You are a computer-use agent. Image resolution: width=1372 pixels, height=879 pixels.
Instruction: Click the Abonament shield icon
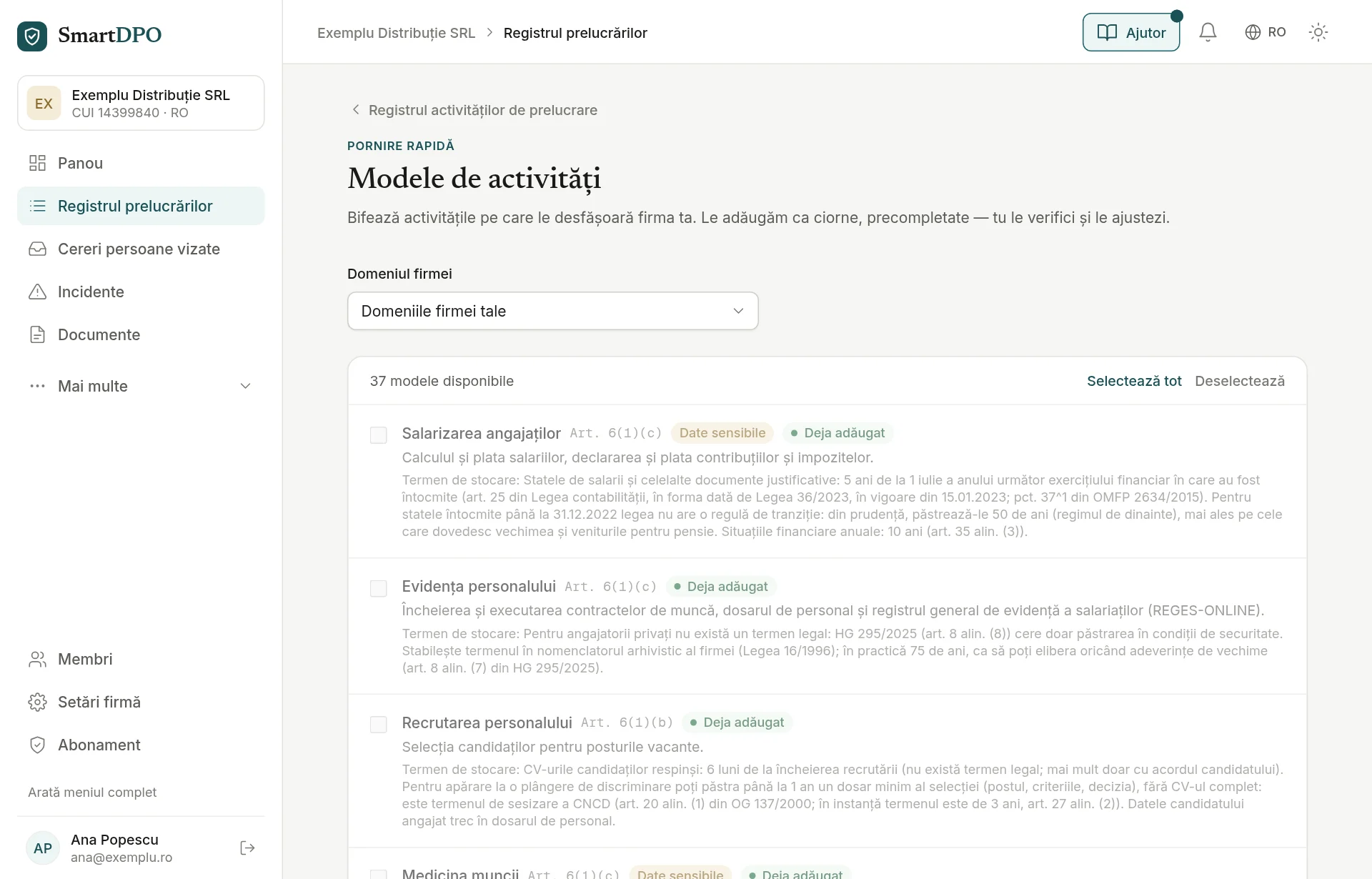[37, 745]
